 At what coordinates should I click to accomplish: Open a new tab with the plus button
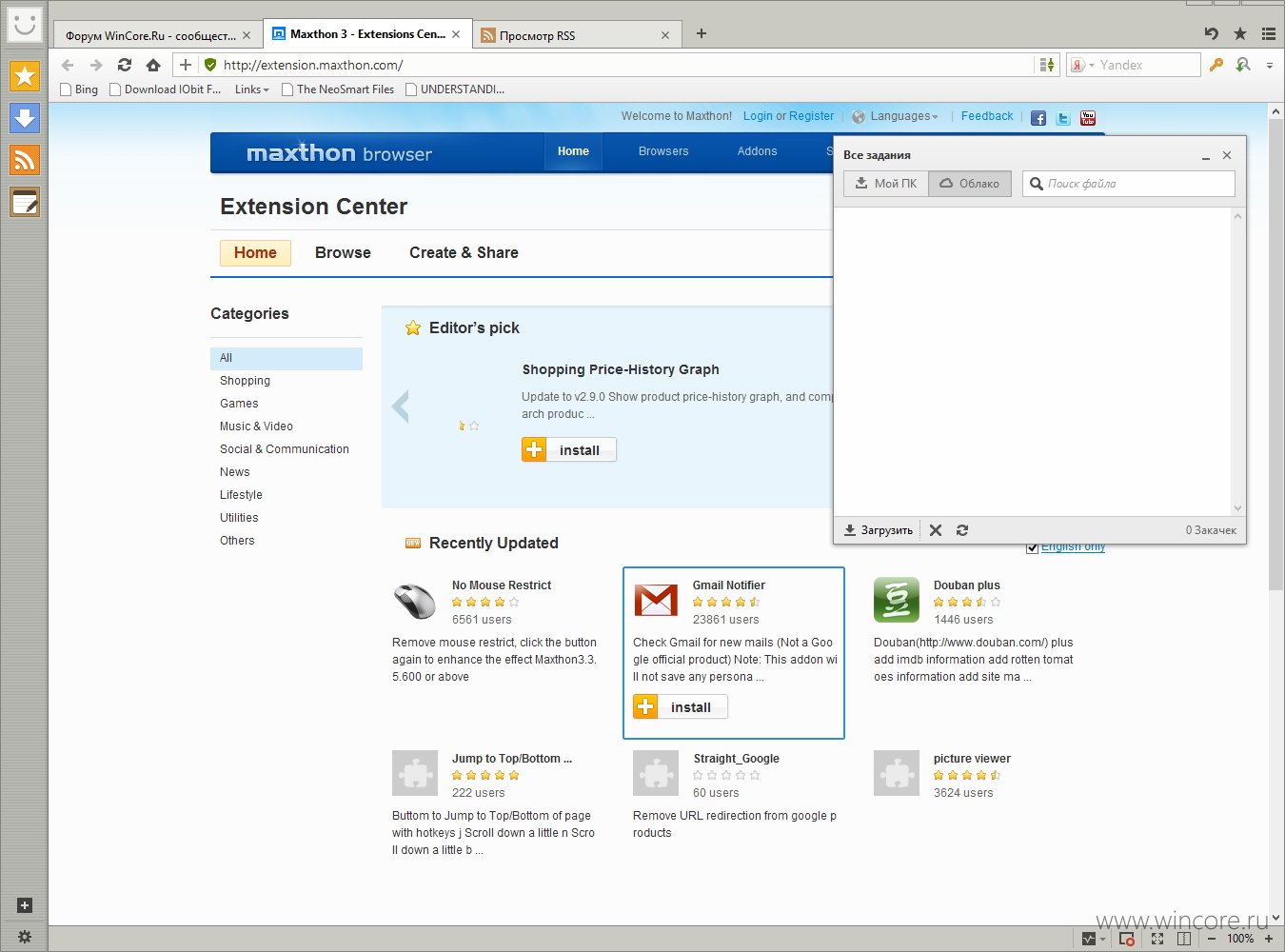coord(702,33)
